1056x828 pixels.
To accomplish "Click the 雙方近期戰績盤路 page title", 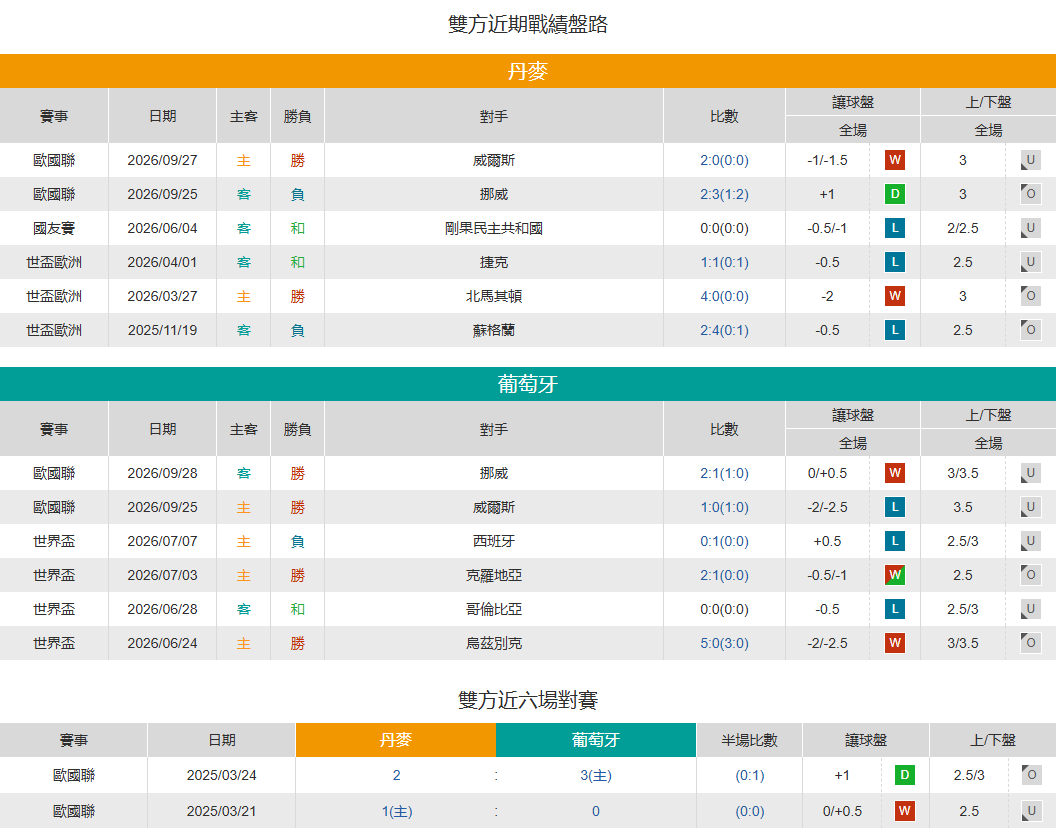I will pos(528,24).
